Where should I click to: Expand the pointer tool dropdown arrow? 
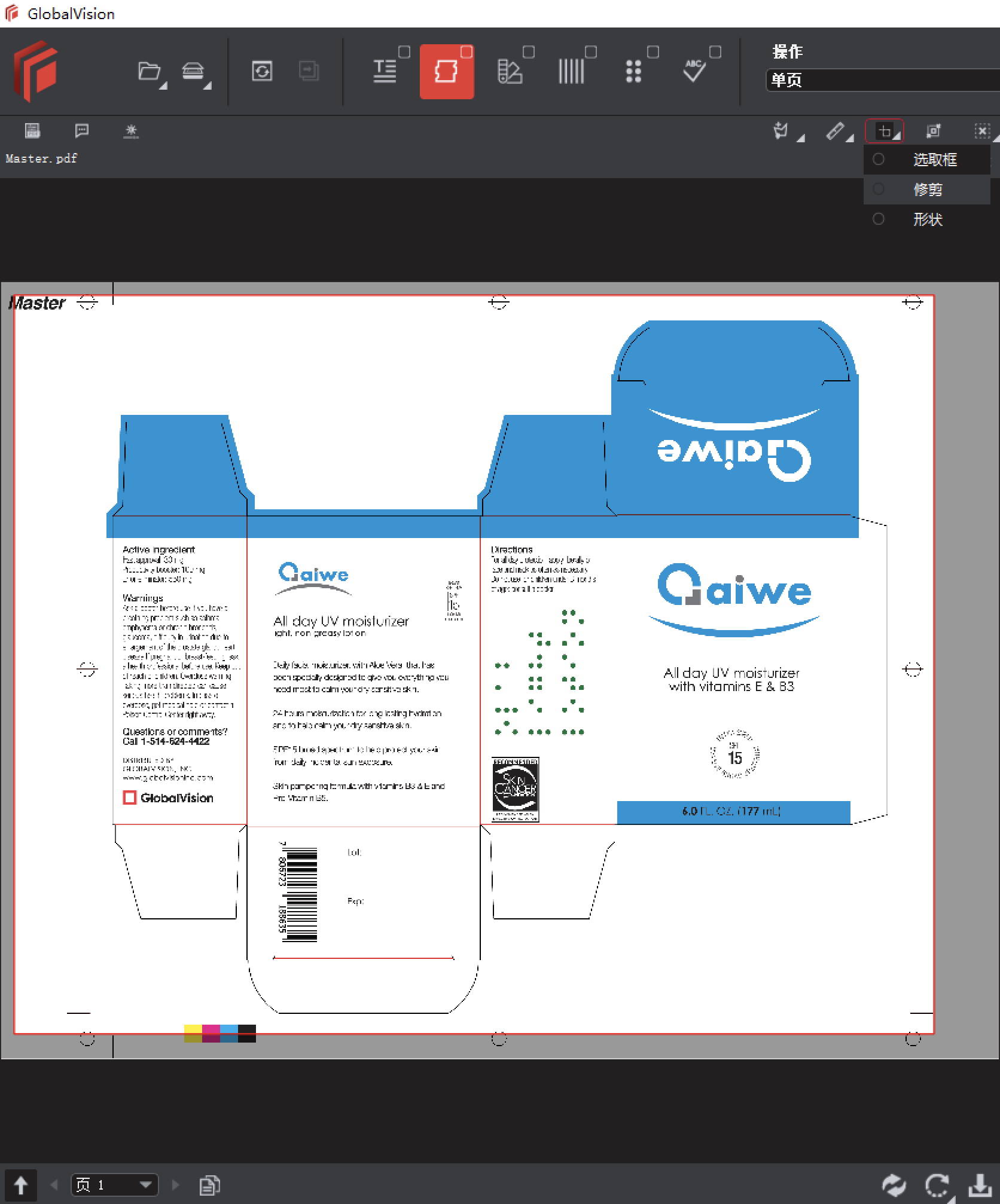[801, 138]
